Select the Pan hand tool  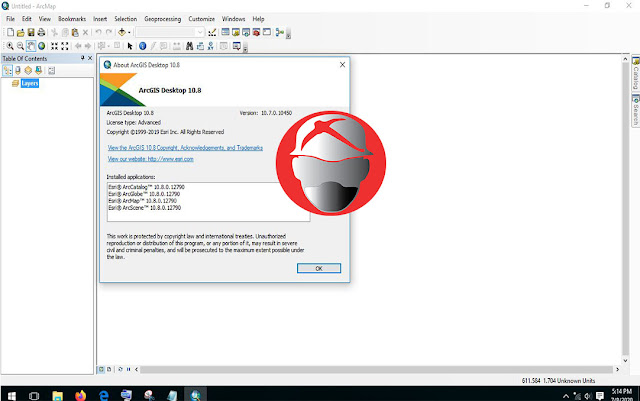pos(31,46)
